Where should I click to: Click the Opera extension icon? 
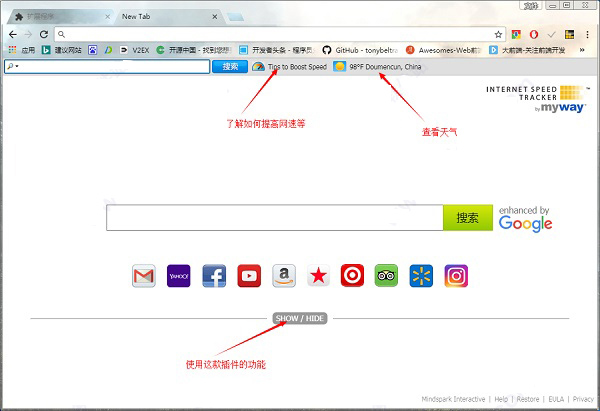pos(534,34)
